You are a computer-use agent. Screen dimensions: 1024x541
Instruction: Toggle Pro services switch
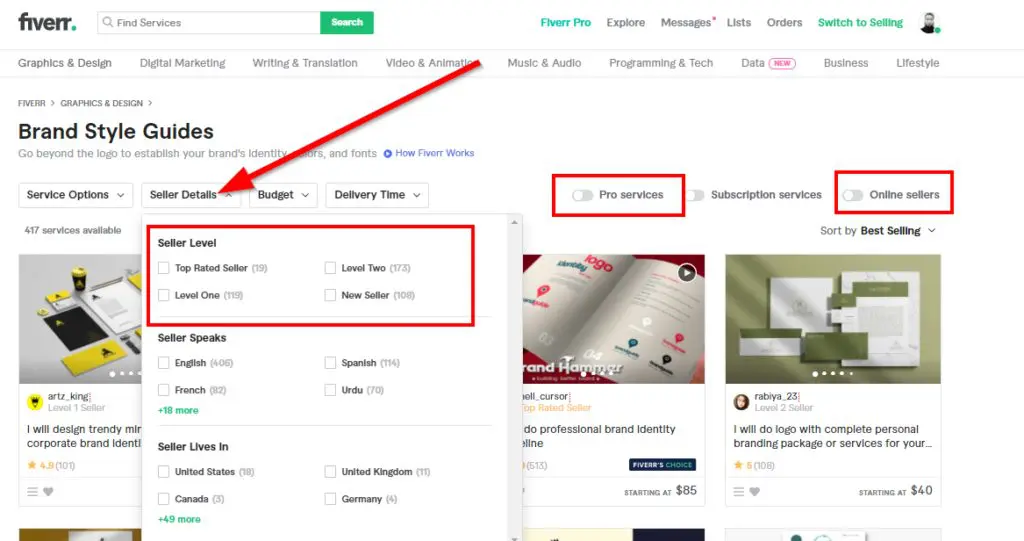pyautogui.click(x=583, y=195)
